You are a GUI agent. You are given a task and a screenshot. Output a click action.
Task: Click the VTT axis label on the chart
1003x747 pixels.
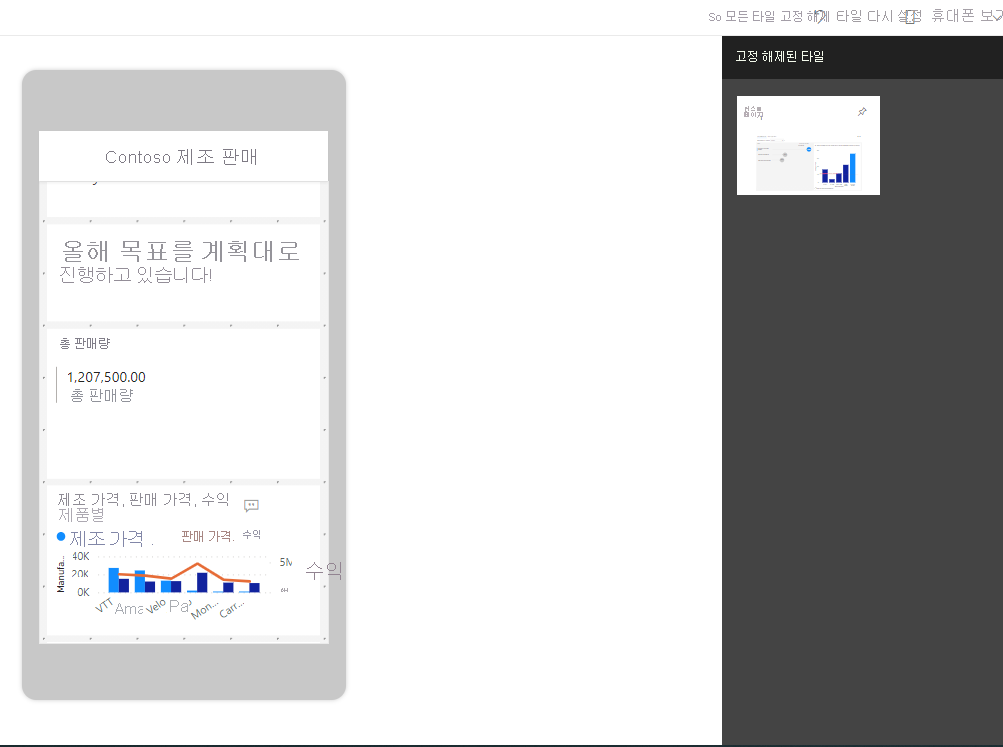(104, 605)
